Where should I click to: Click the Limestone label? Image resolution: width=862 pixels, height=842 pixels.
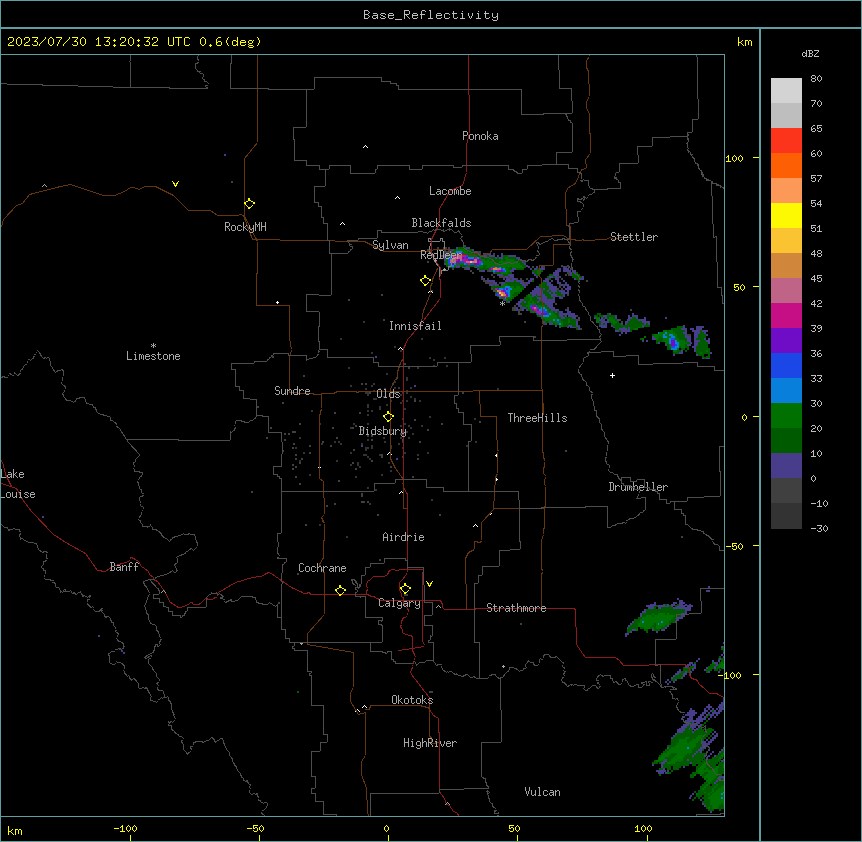click(153, 356)
